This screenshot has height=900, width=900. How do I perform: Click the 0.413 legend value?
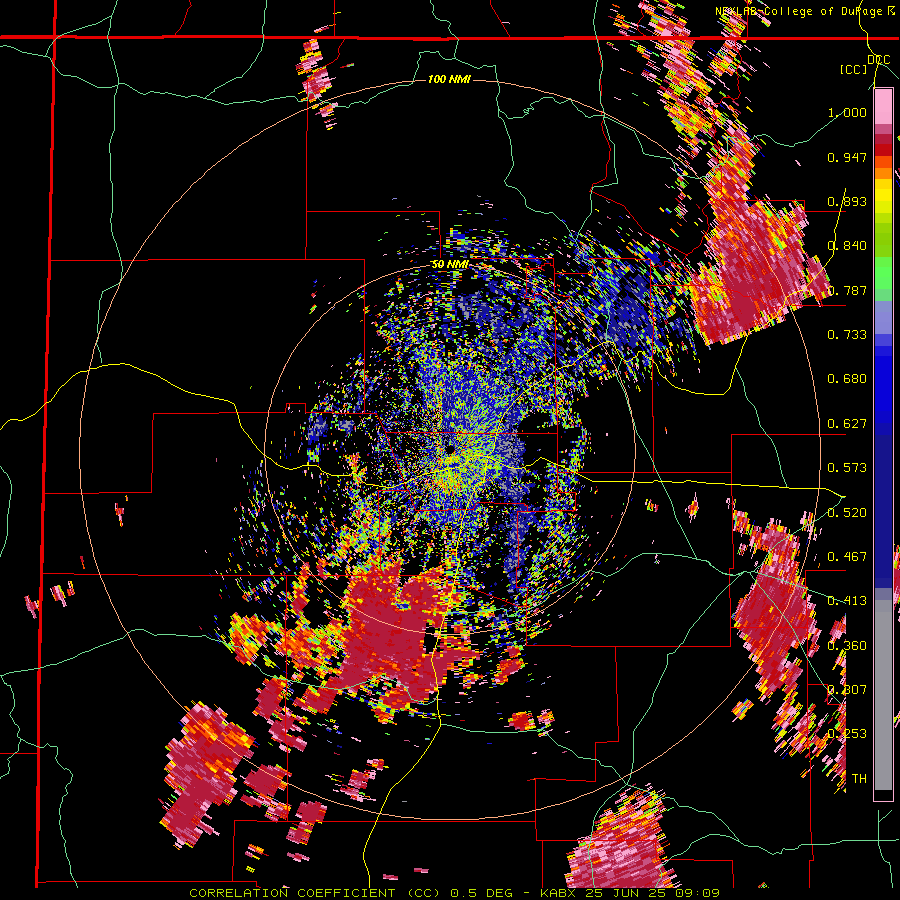847,601
